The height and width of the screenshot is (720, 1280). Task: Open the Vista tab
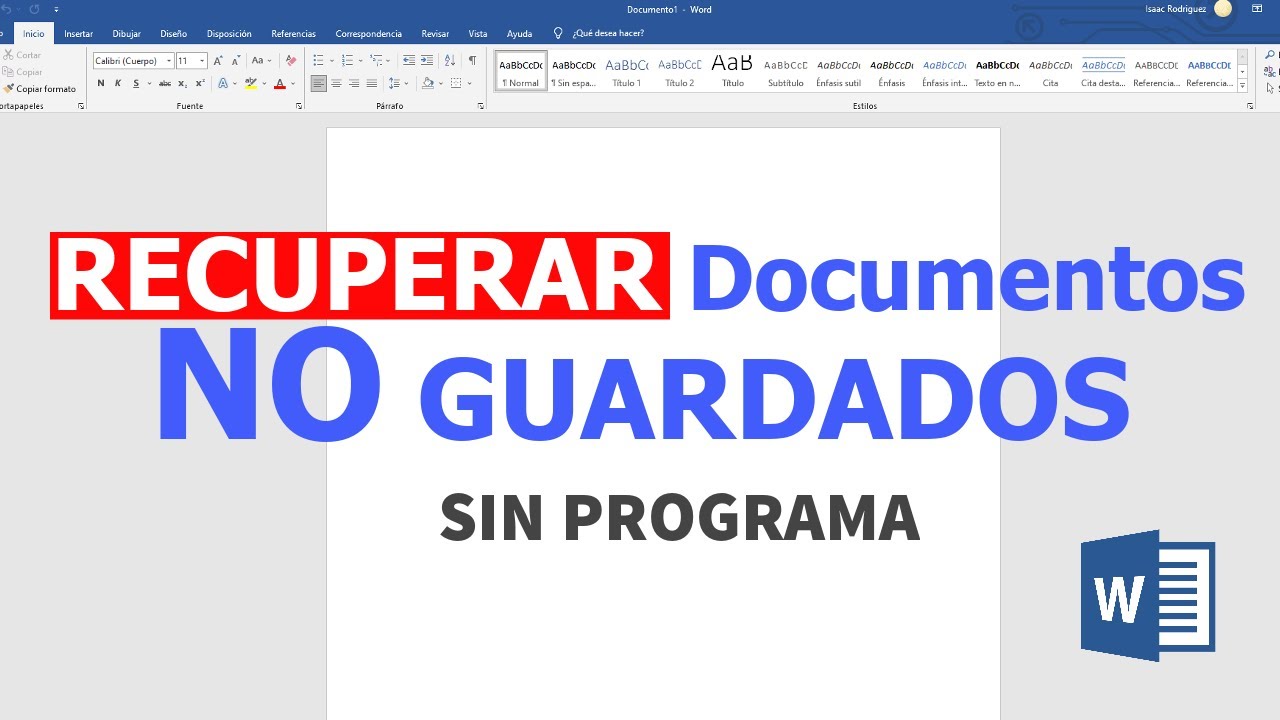(478, 33)
